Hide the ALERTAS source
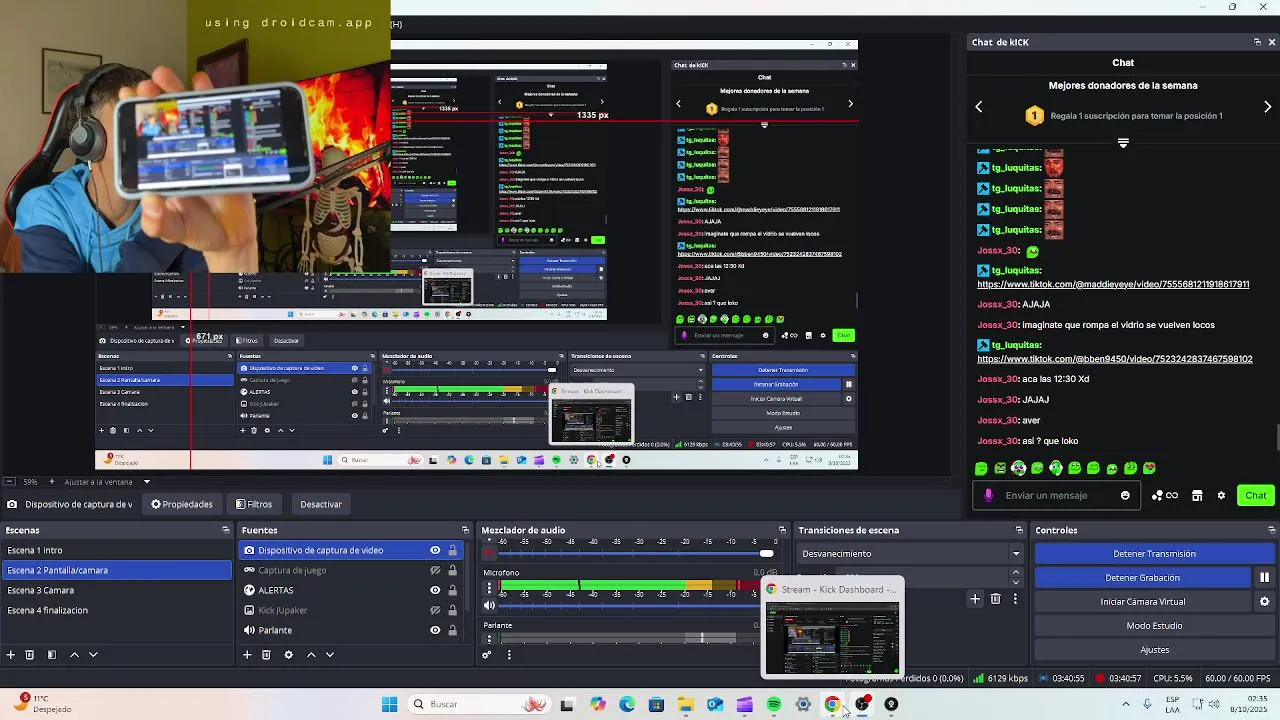This screenshot has height=720, width=1280. 435,590
